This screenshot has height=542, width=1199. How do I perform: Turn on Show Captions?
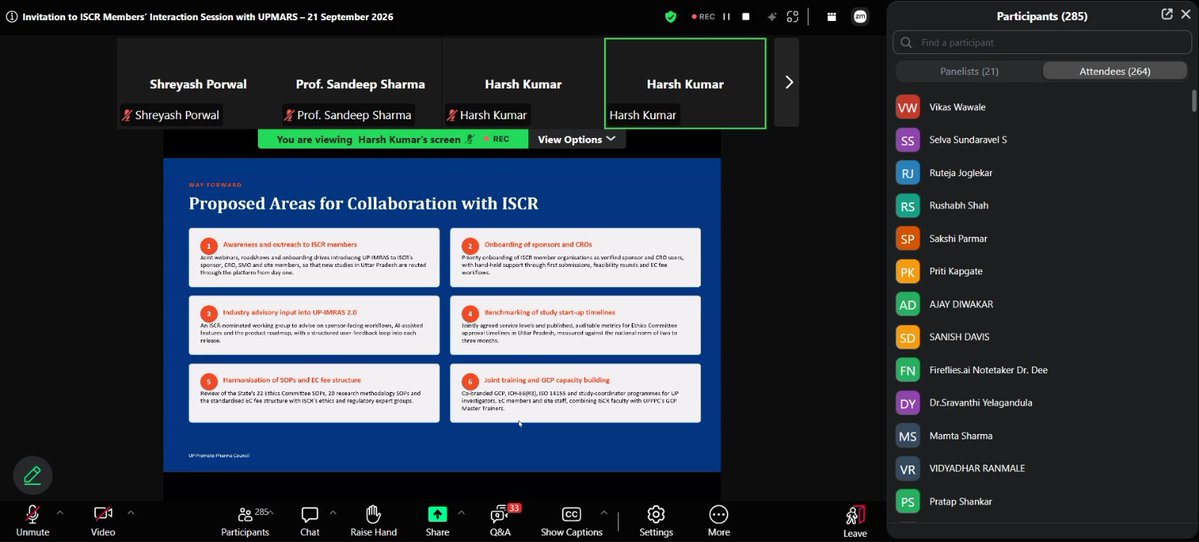pos(571,521)
